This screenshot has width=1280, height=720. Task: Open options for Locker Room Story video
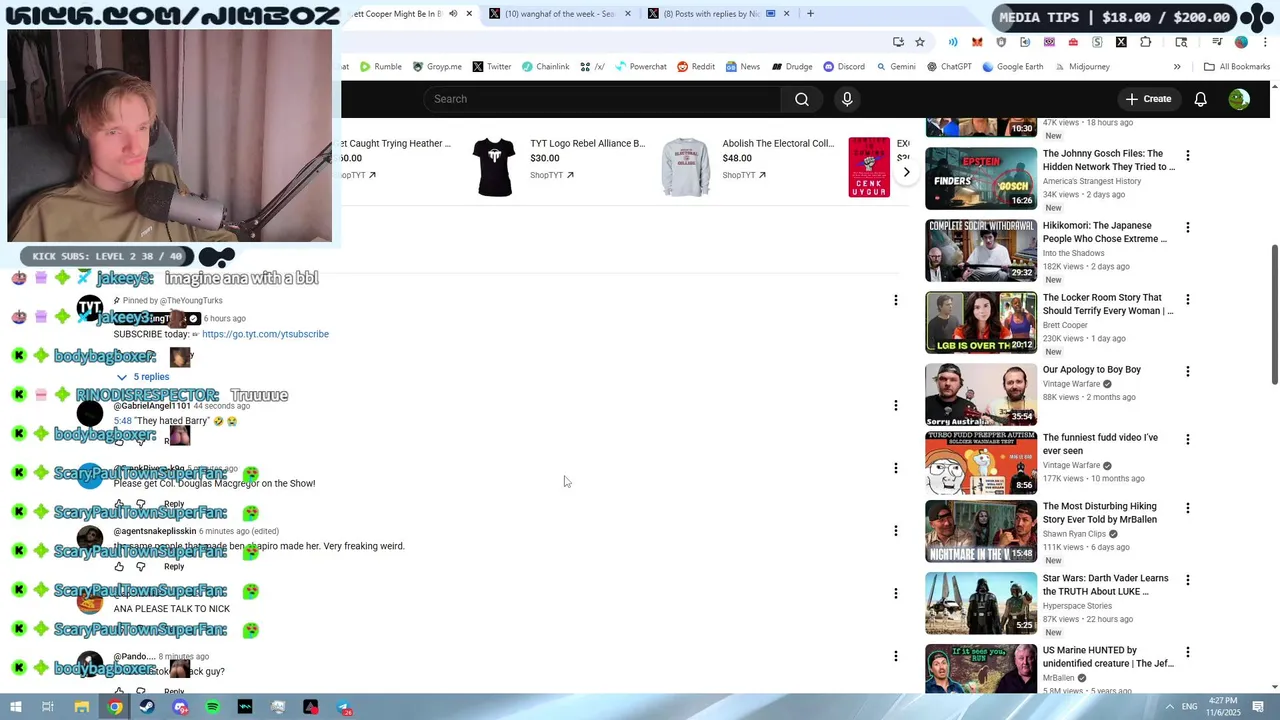coord(1187,300)
